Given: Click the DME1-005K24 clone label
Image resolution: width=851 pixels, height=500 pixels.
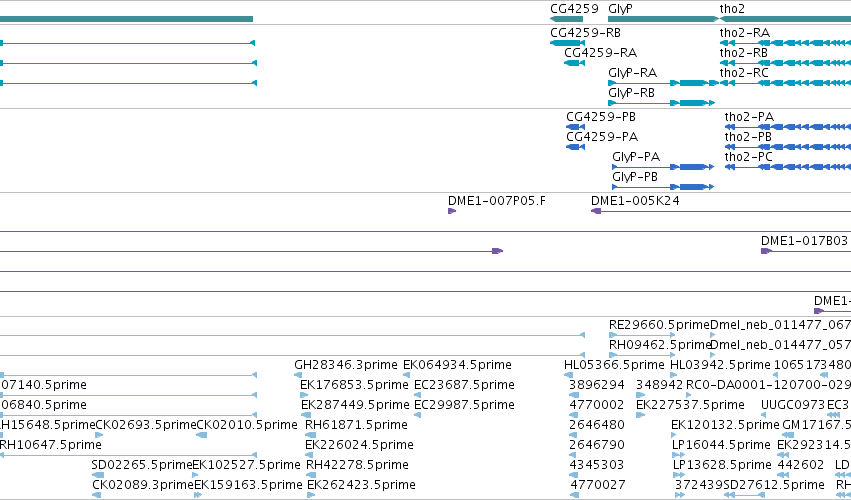Looking at the screenshot, I should click(635, 201).
